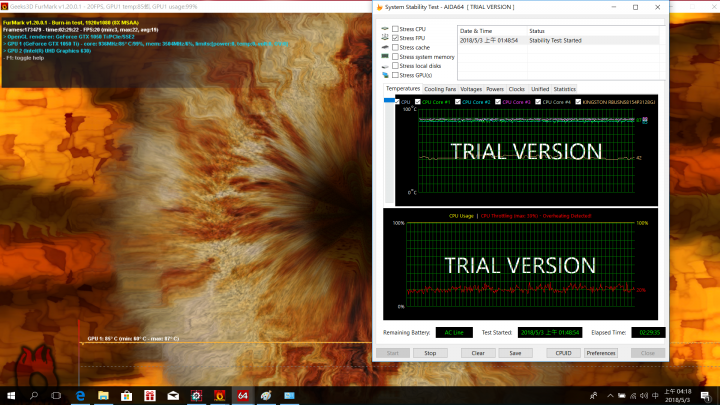Select the 'Stability Test Started' log row
Image resolution: width=720 pixels, height=405 pixels.
pos(558,40)
